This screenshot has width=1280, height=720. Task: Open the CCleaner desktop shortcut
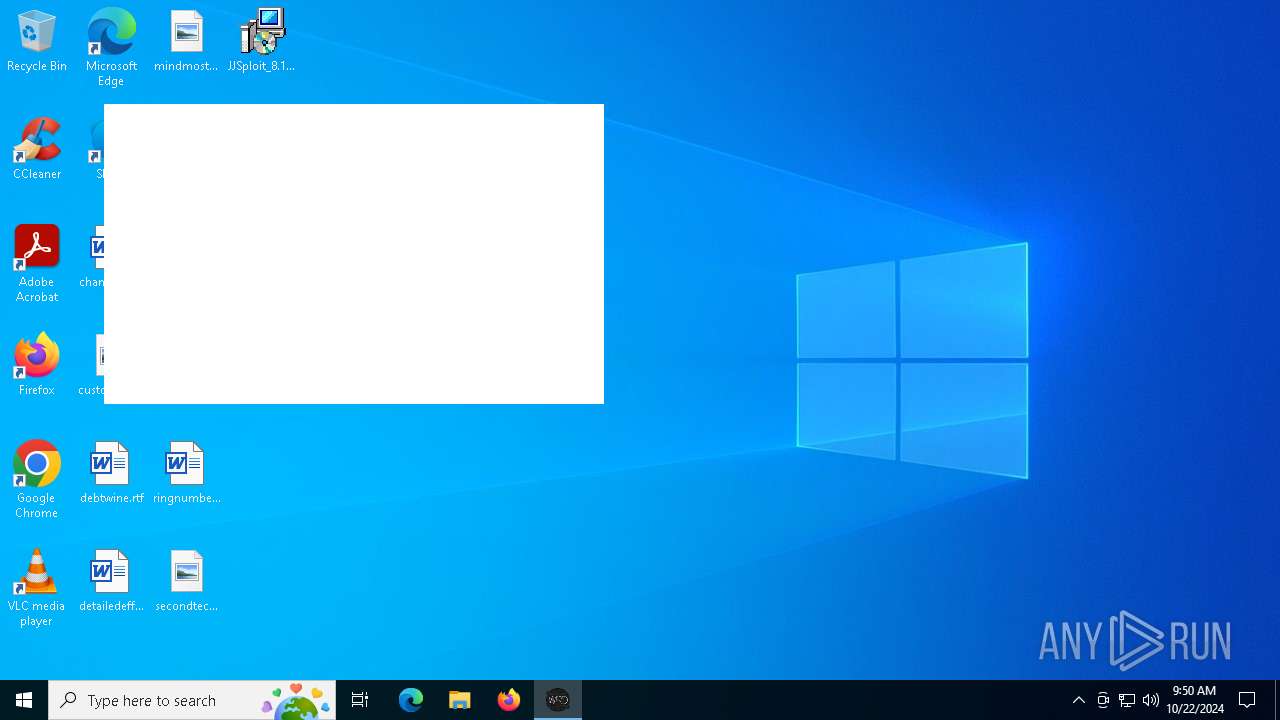click(x=37, y=150)
